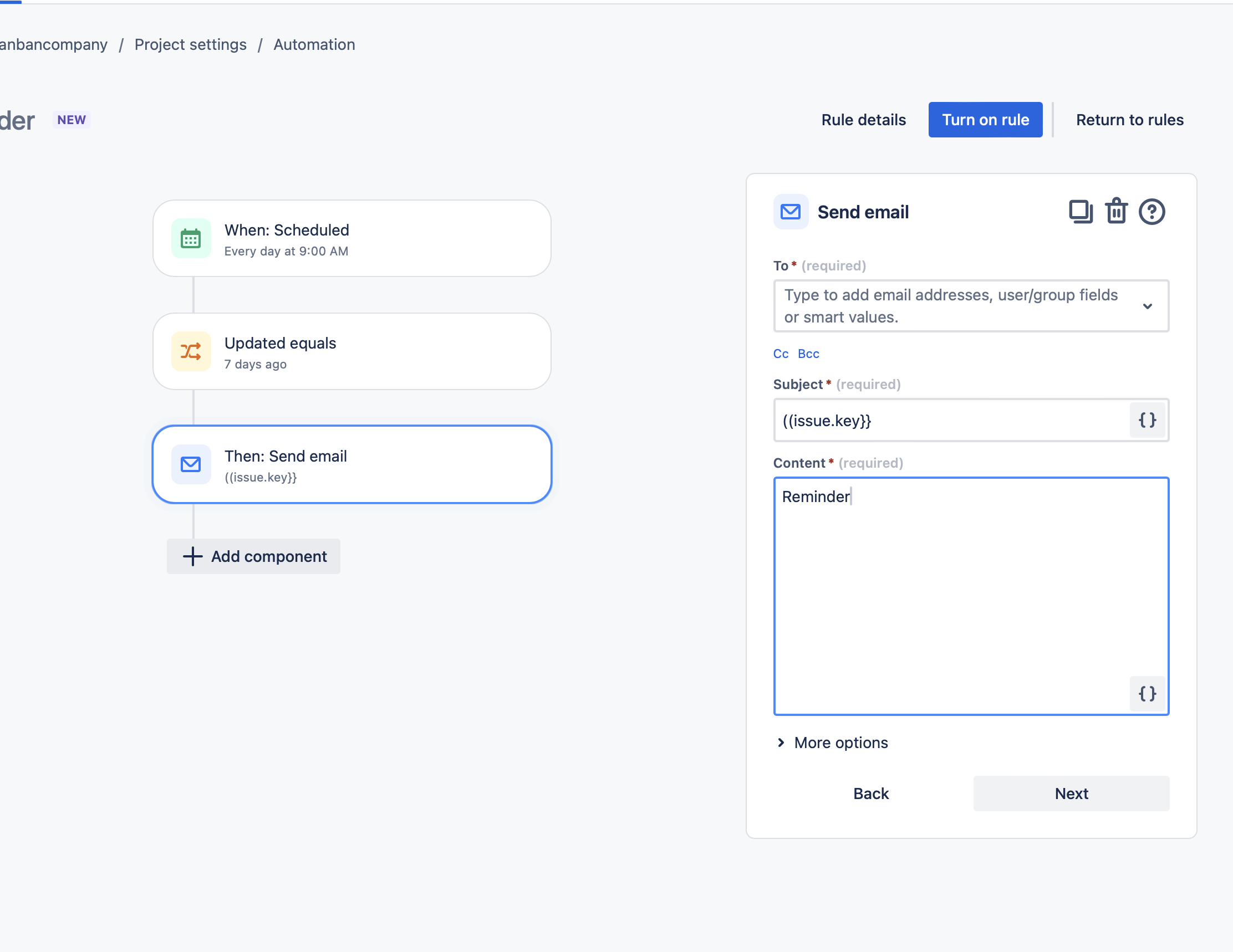Viewport: 1233px width, 952px height.
Task: Click Return to rules
Action: pos(1129,119)
